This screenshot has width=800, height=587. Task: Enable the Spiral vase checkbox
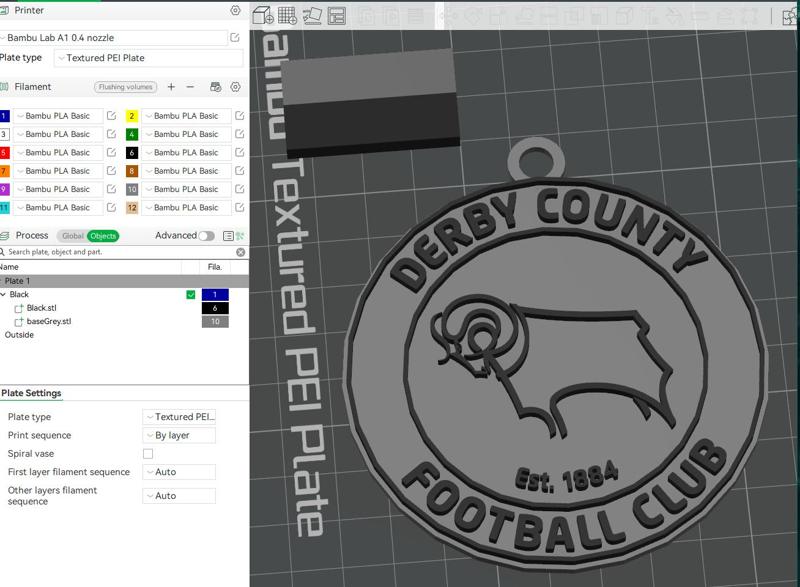(148, 452)
